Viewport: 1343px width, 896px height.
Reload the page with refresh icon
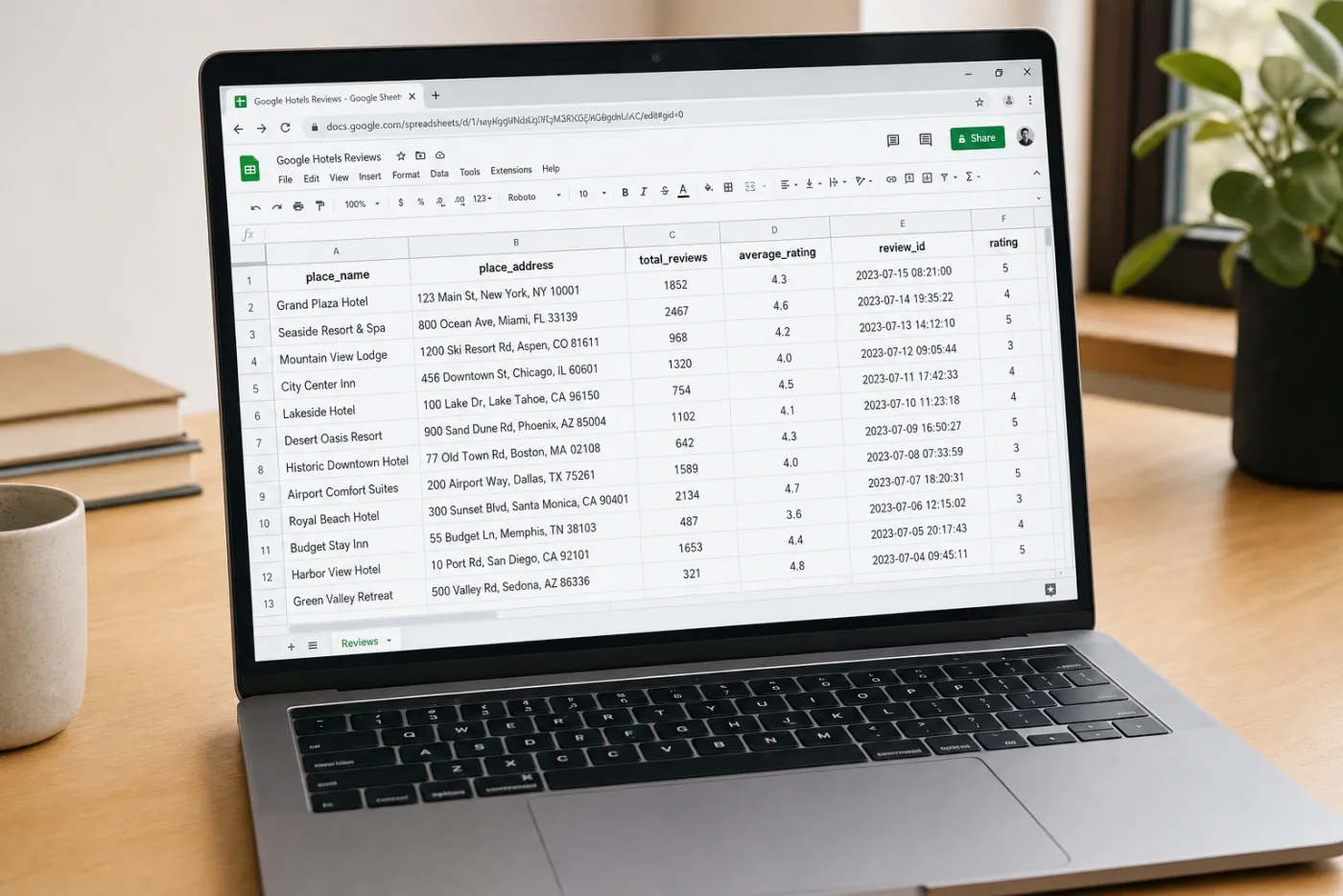click(285, 128)
